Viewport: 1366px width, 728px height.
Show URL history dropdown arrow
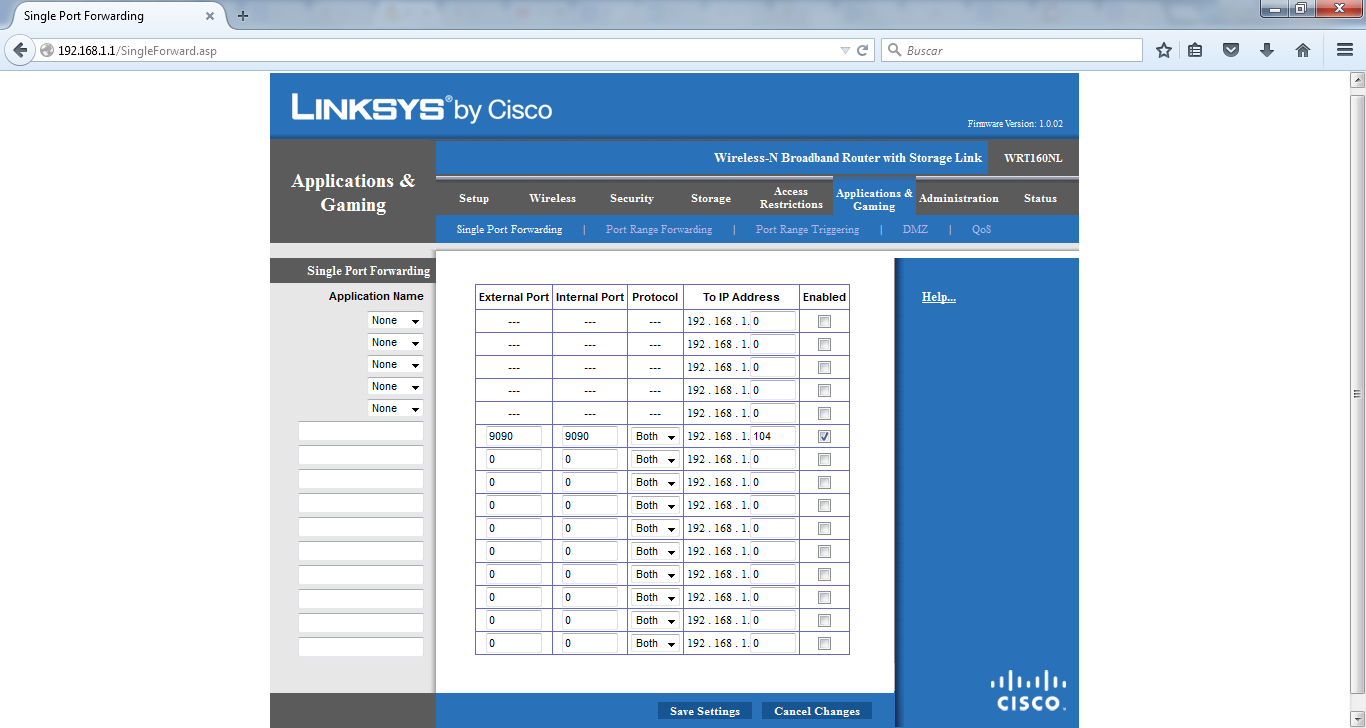[846, 50]
